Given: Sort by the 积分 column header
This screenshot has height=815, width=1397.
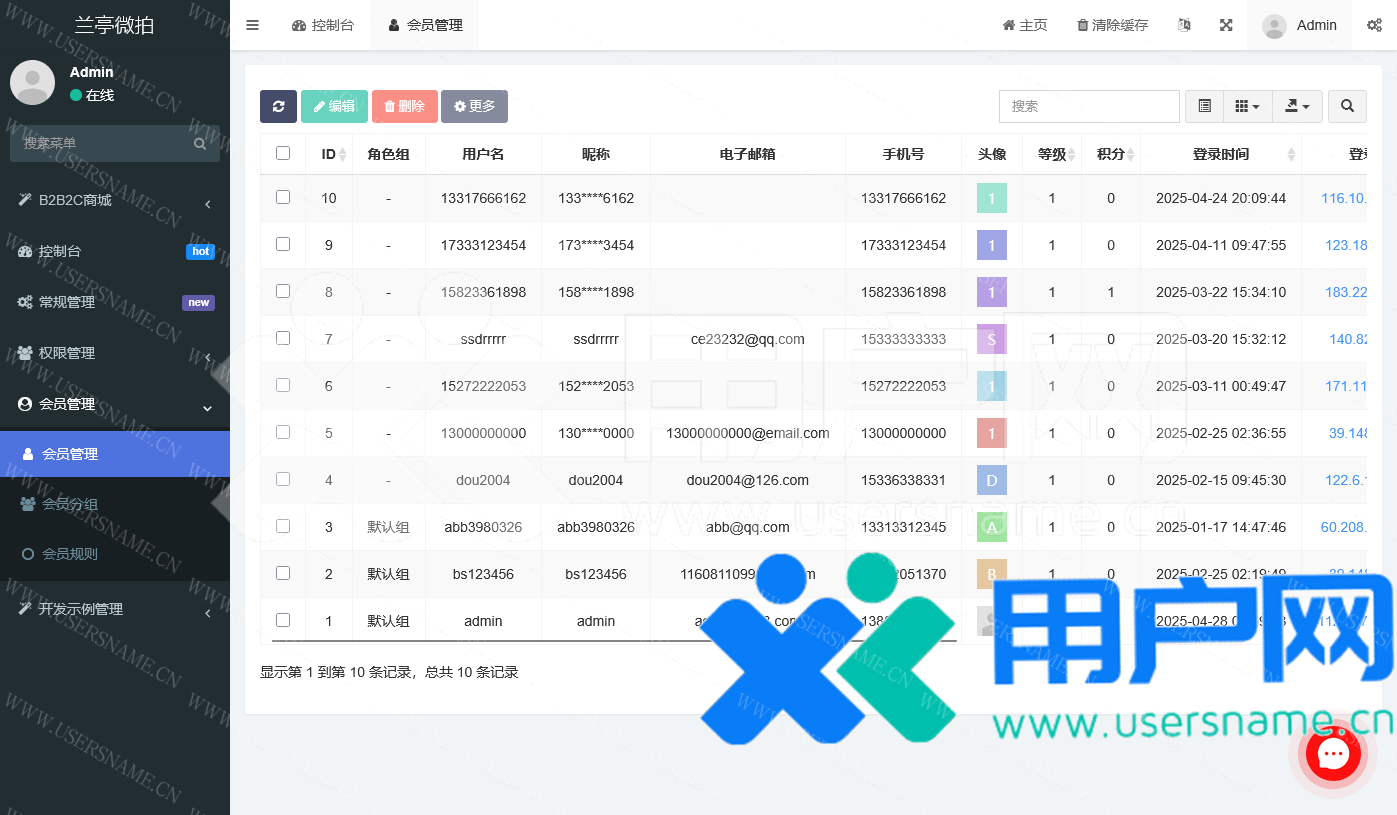Looking at the screenshot, I should [1111, 154].
